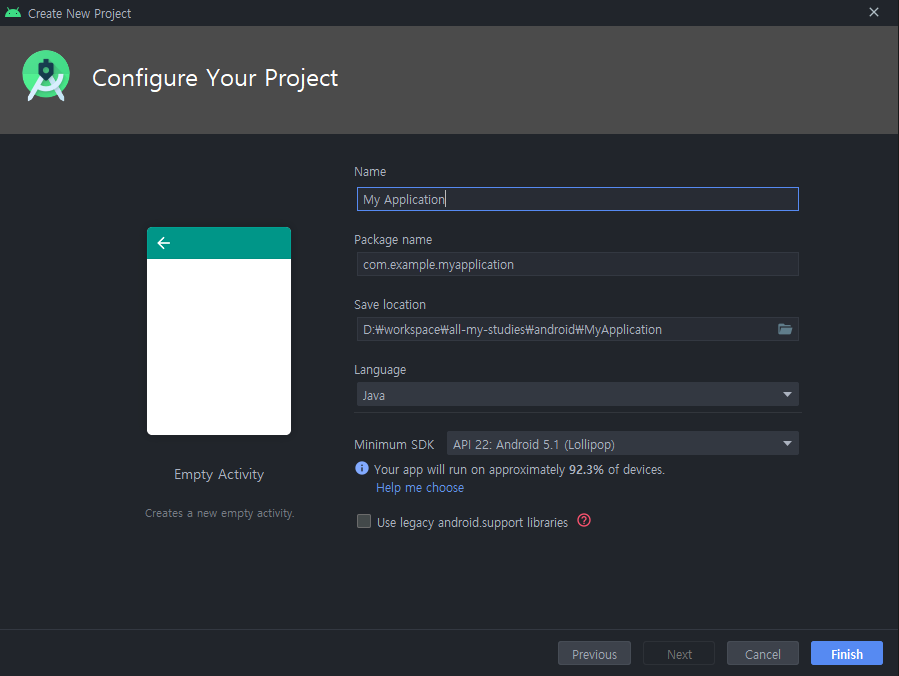Click the Package name field
899x676 pixels.
[577, 264]
